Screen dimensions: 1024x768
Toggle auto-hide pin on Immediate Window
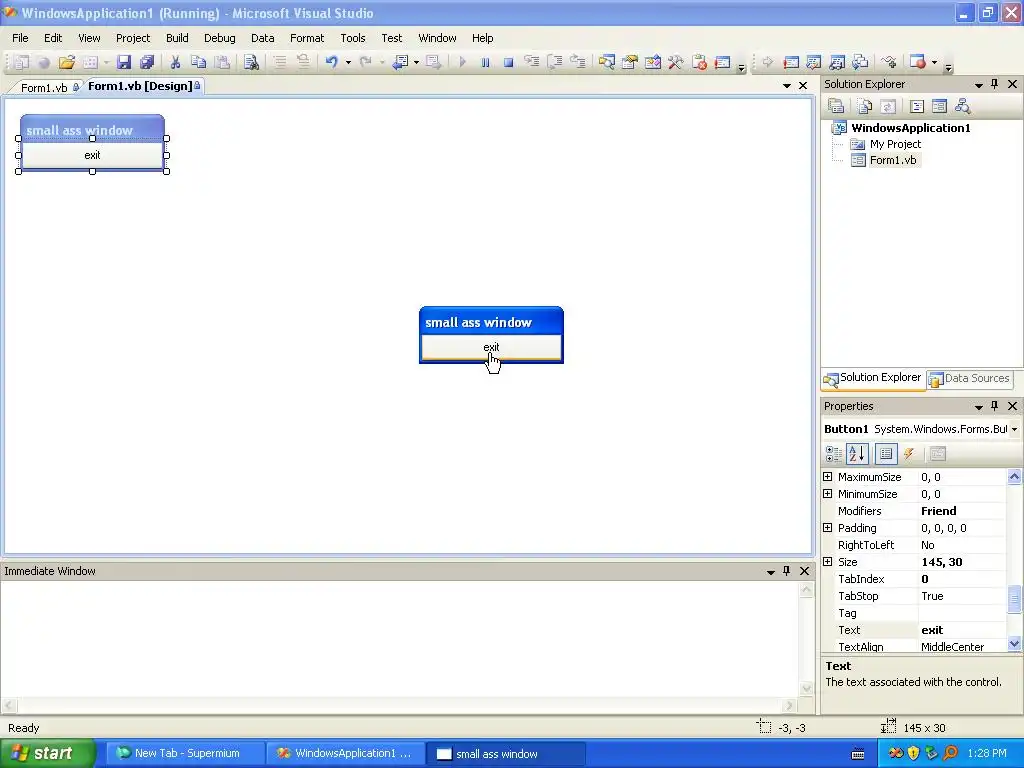(786, 571)
